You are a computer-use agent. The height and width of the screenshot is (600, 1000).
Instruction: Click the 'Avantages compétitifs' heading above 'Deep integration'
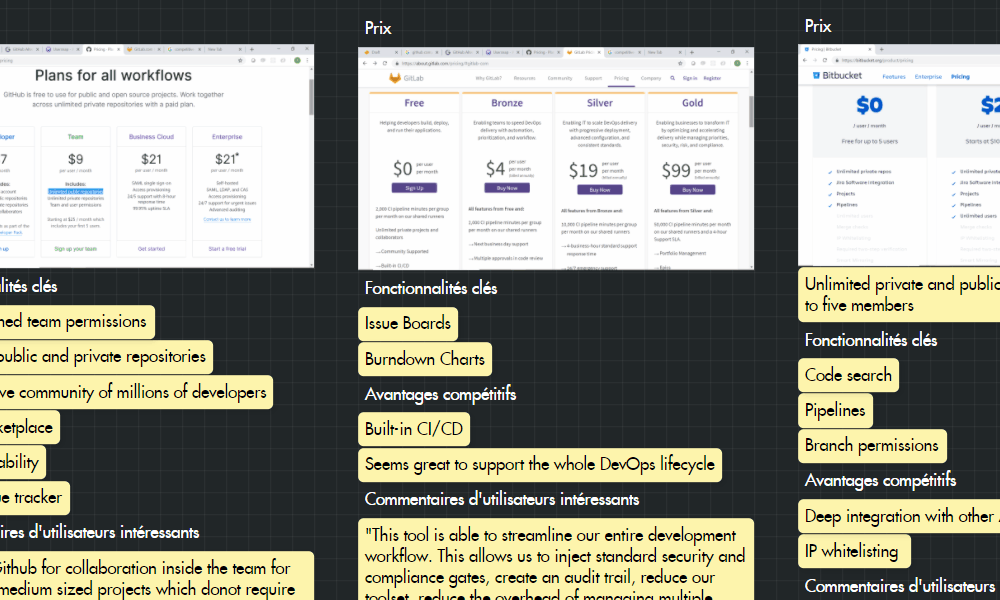(881, 481)
